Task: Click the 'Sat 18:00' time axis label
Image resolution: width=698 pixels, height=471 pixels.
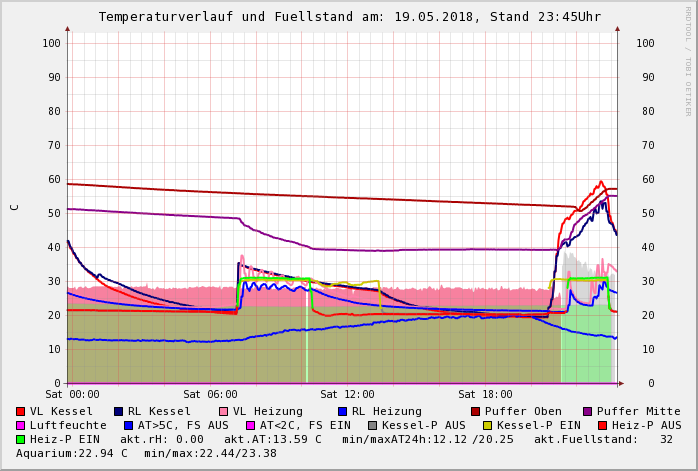Action: coord(485,394)
